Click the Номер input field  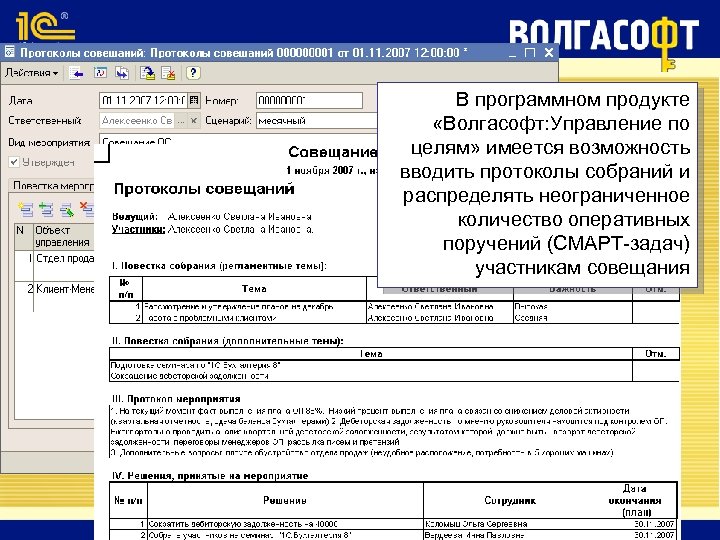(x=309, y=100)
